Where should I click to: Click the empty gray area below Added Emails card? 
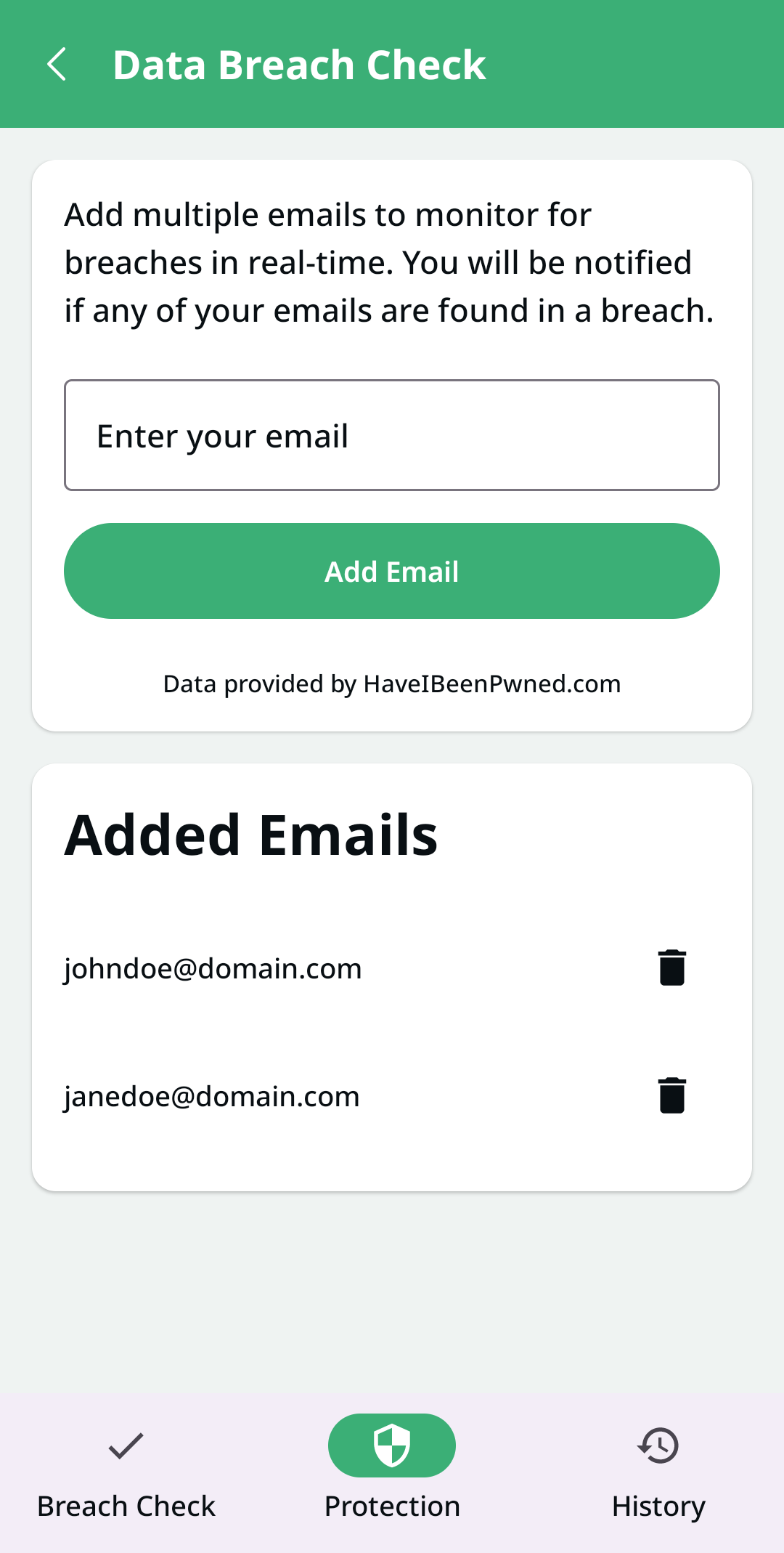point(392,1293)
